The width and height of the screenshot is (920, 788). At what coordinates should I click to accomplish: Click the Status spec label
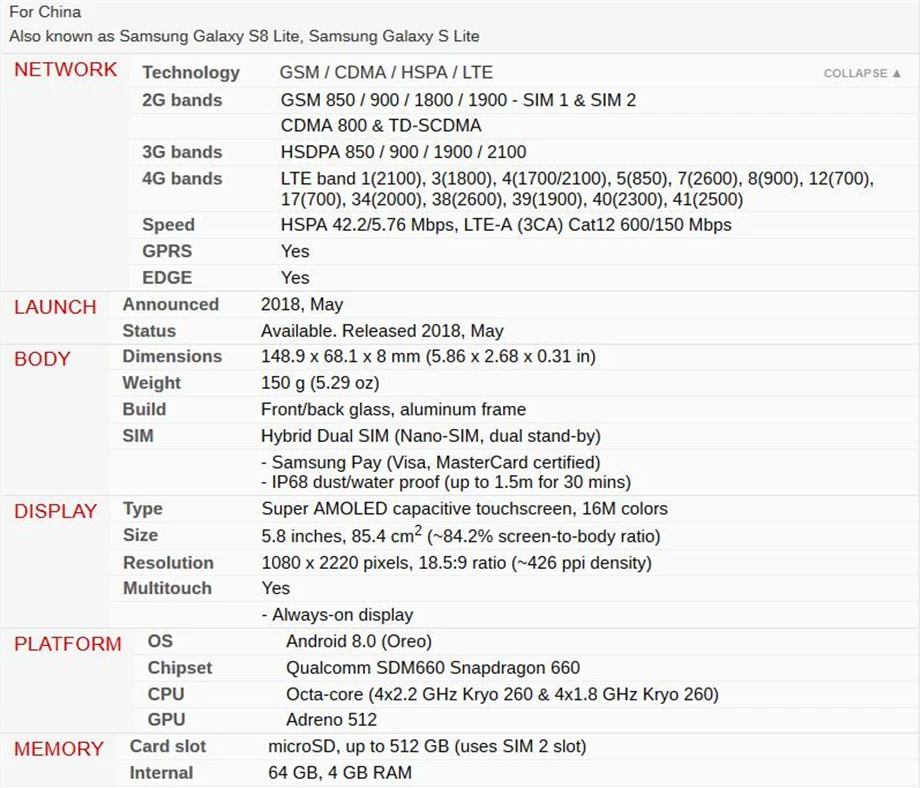149,331
